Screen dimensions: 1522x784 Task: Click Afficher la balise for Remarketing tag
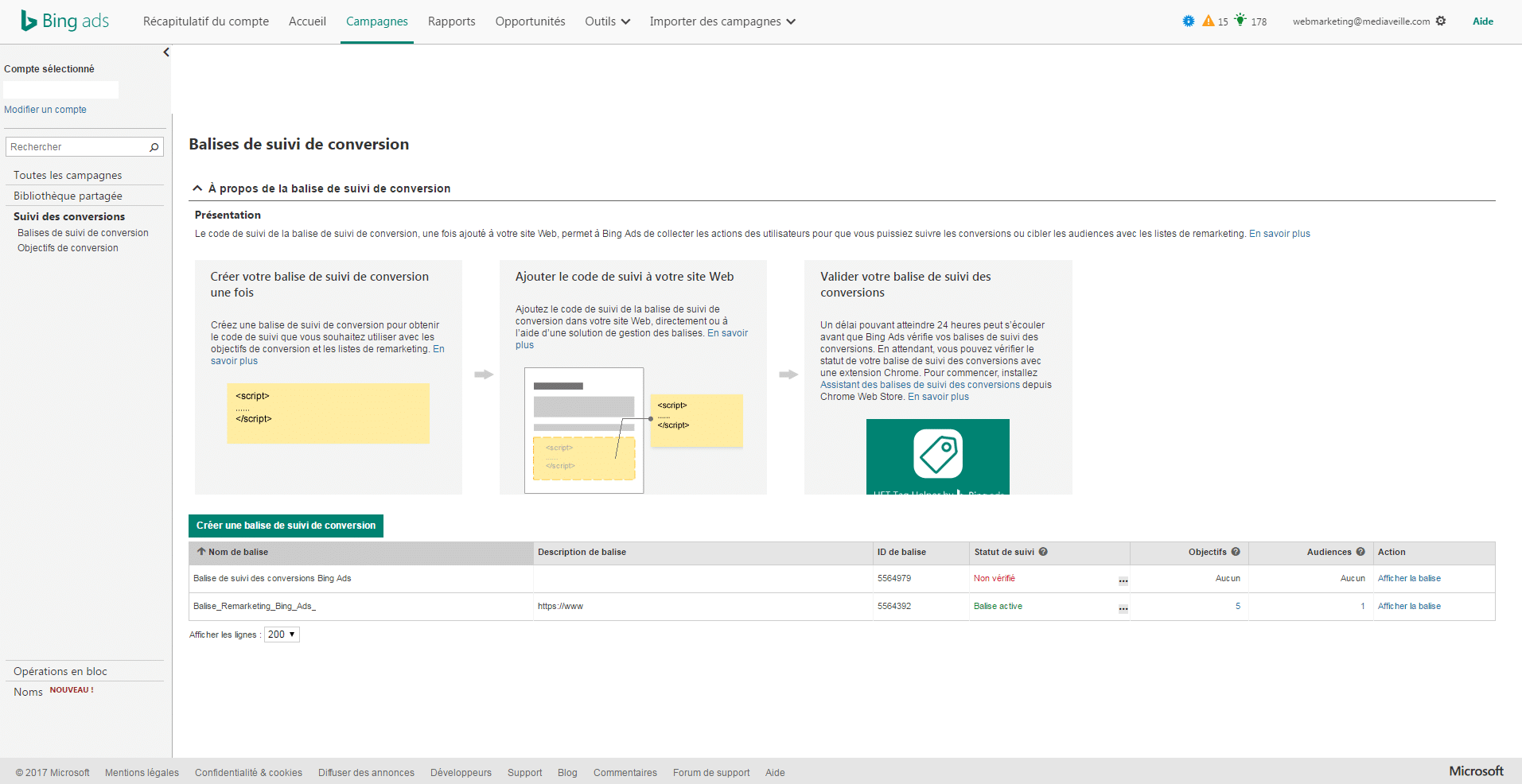coord(1409,606)
